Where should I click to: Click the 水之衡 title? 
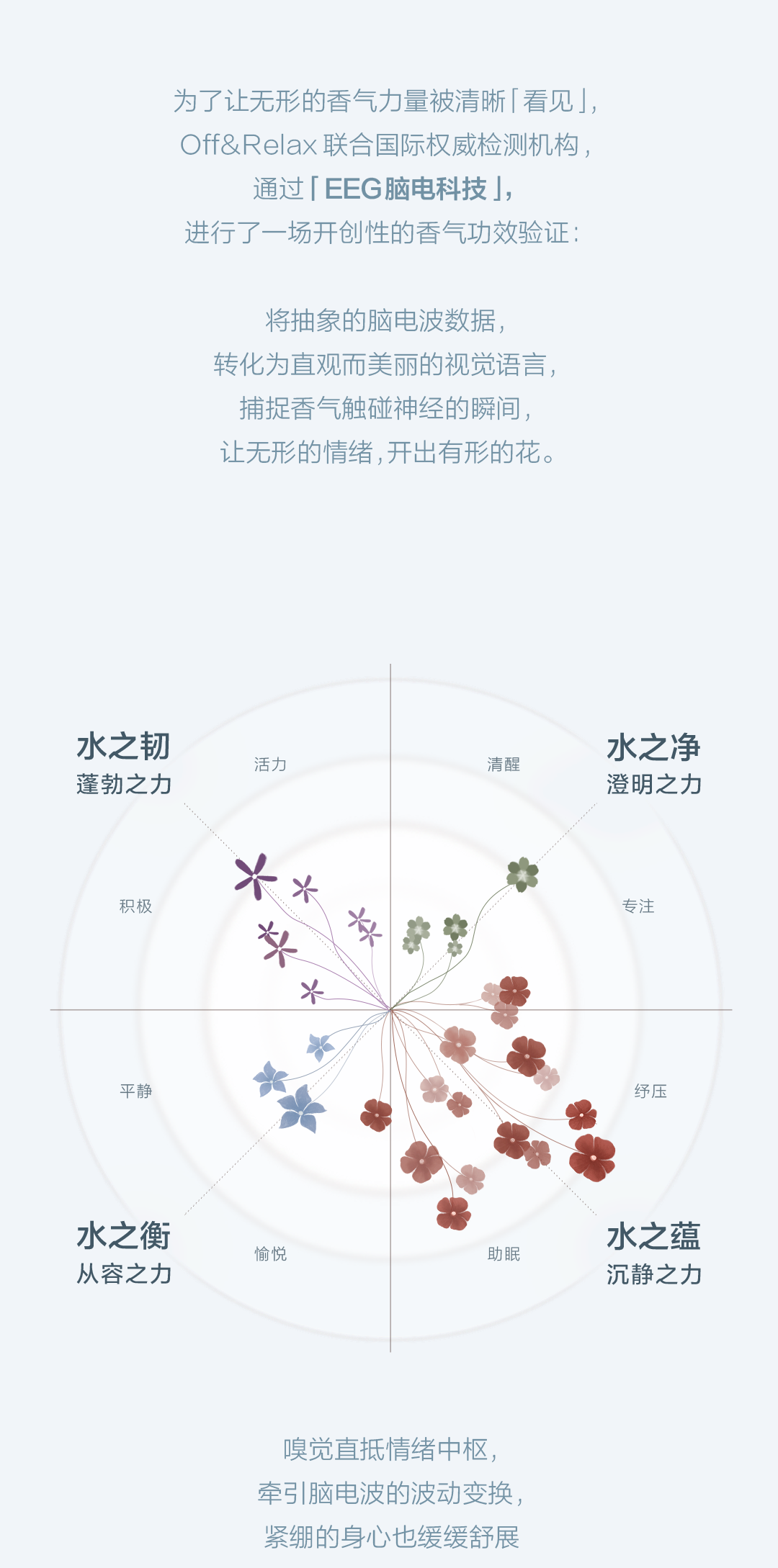[x=124, y=1237]
